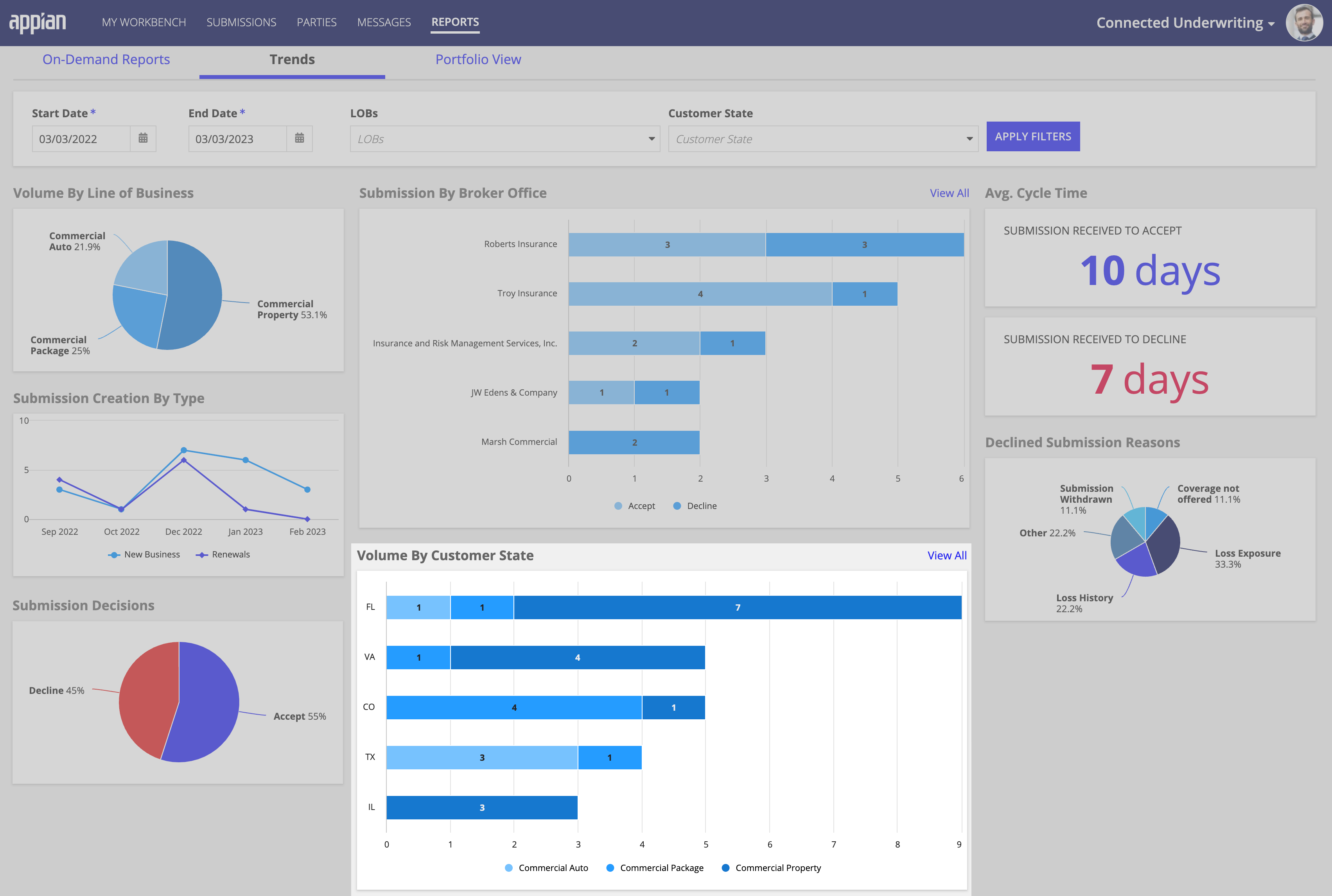The height and width of the screenshot is (896, 1332).
Task: Toggle Commercial Auto legend dot
Action: coord(509,868)
